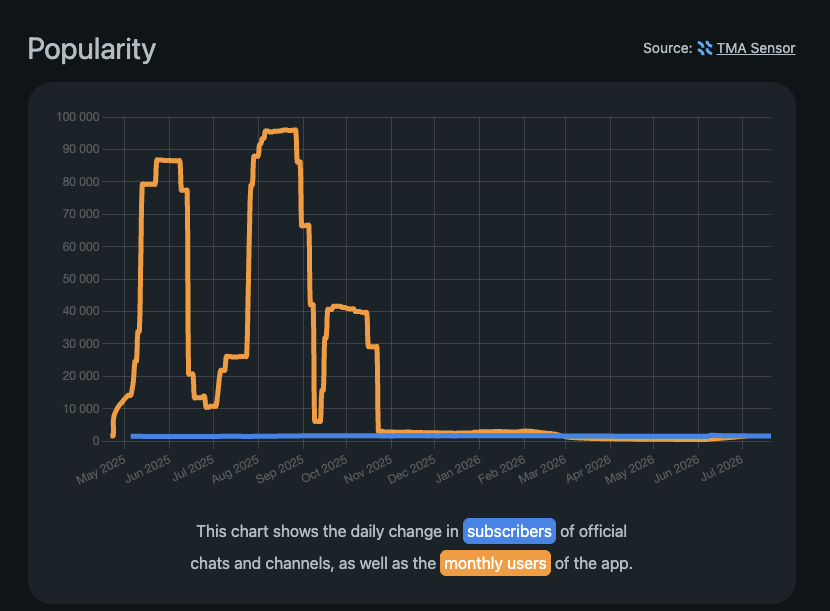Click the TMA Sensor logo icon

[x=705, y=48]
